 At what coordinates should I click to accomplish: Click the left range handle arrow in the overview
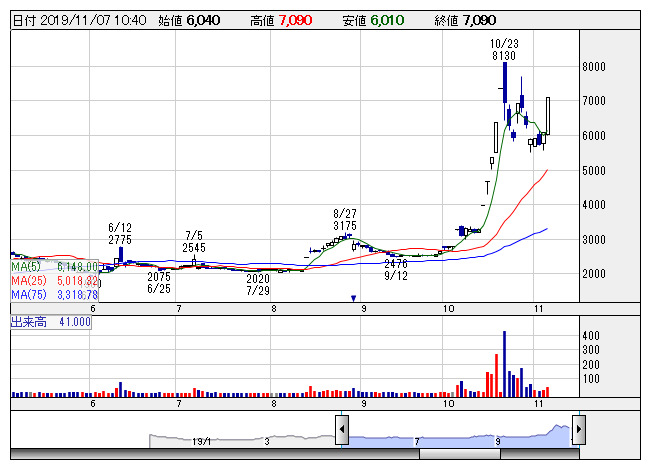coord(341,431)
